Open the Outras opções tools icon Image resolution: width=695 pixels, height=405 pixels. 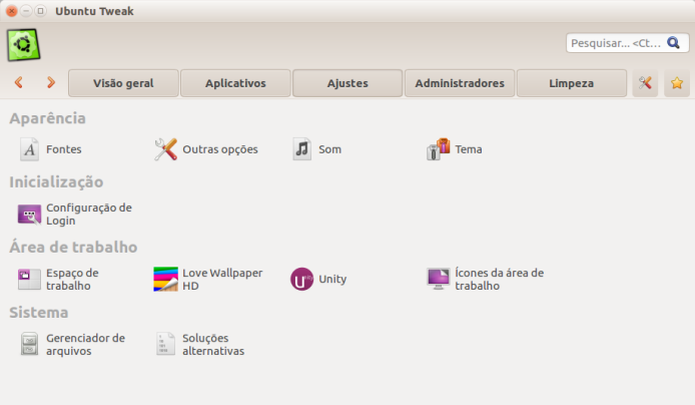(x=166, y=149)
